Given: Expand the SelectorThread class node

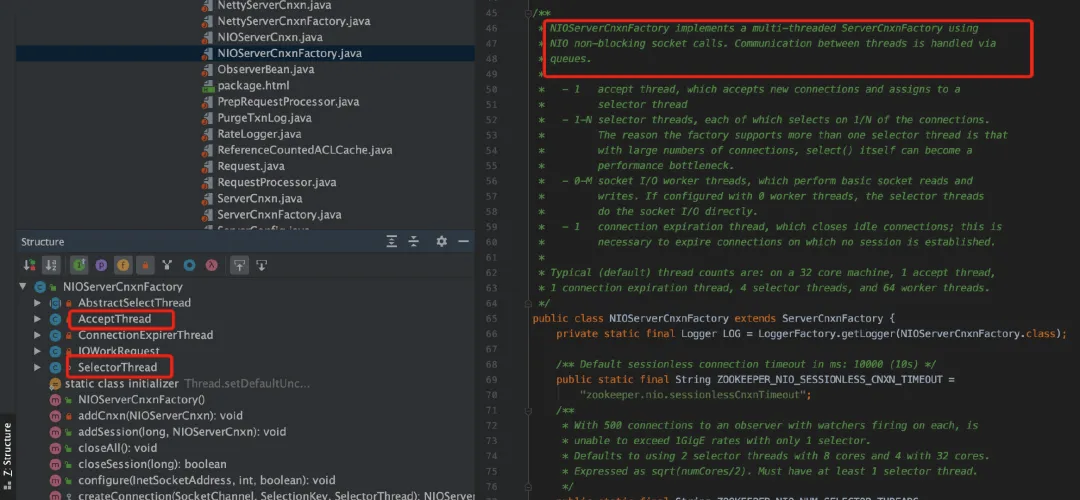Looking at the screenshot, I should (37, 367).
